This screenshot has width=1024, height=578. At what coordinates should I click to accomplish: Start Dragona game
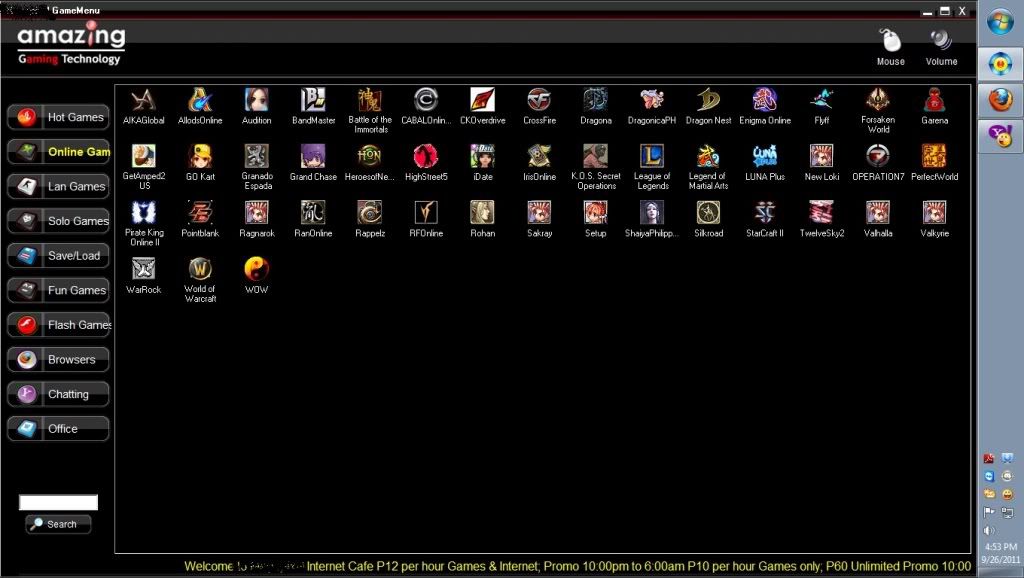pos(596,101)
